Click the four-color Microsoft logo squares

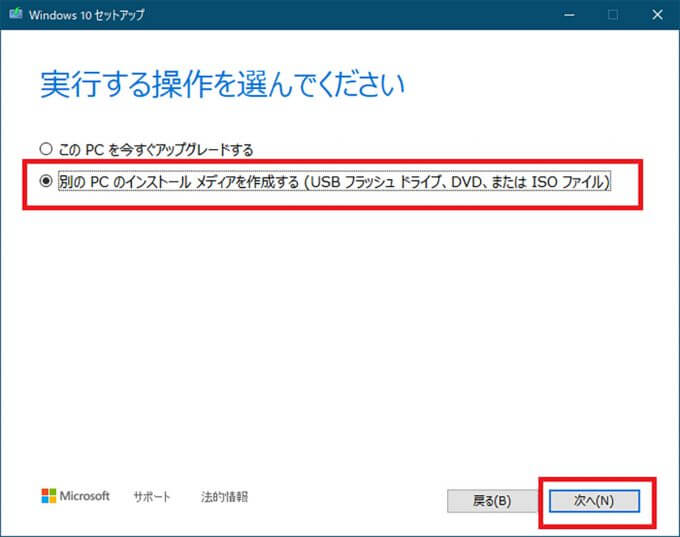pos(49,495)
